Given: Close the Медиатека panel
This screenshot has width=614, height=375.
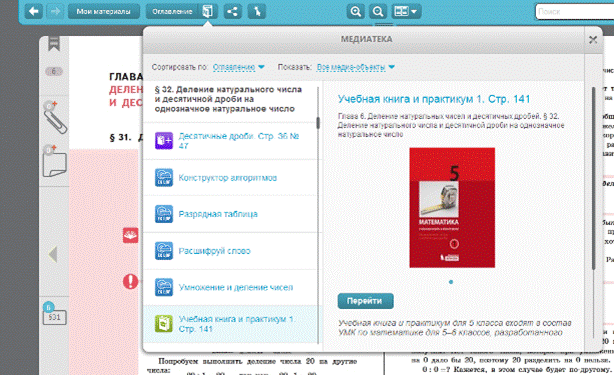Looking at the screenshot, I should pyautogui.click(x=593, y=40).
